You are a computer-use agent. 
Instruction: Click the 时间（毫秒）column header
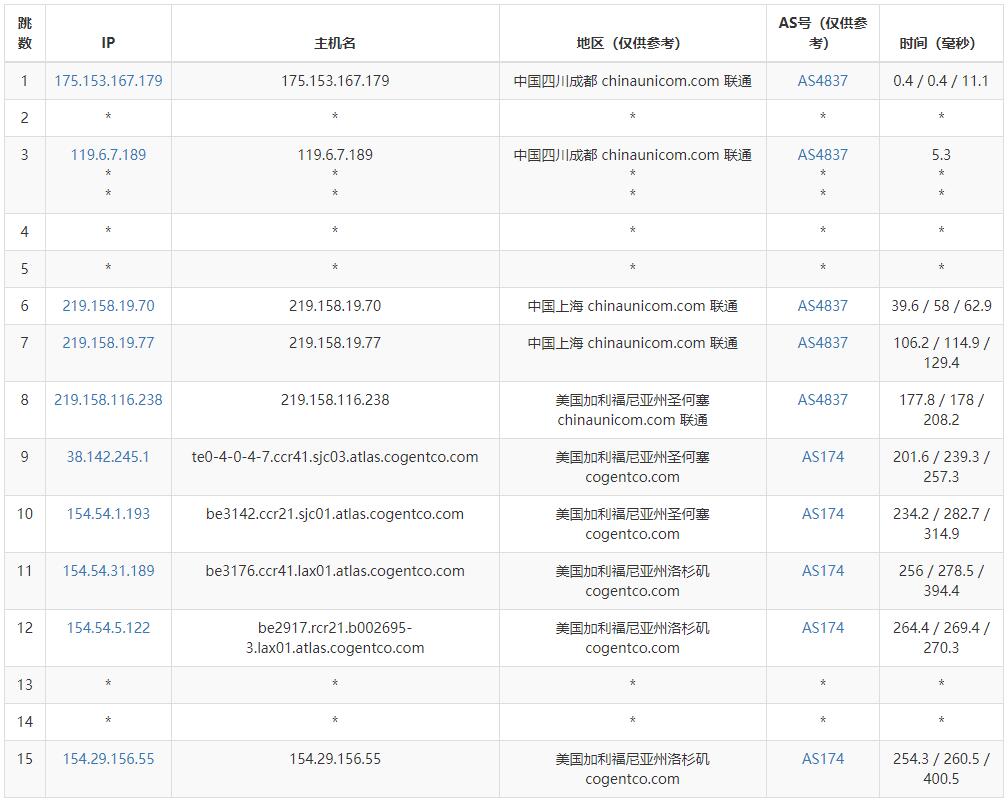pos(939,42)
